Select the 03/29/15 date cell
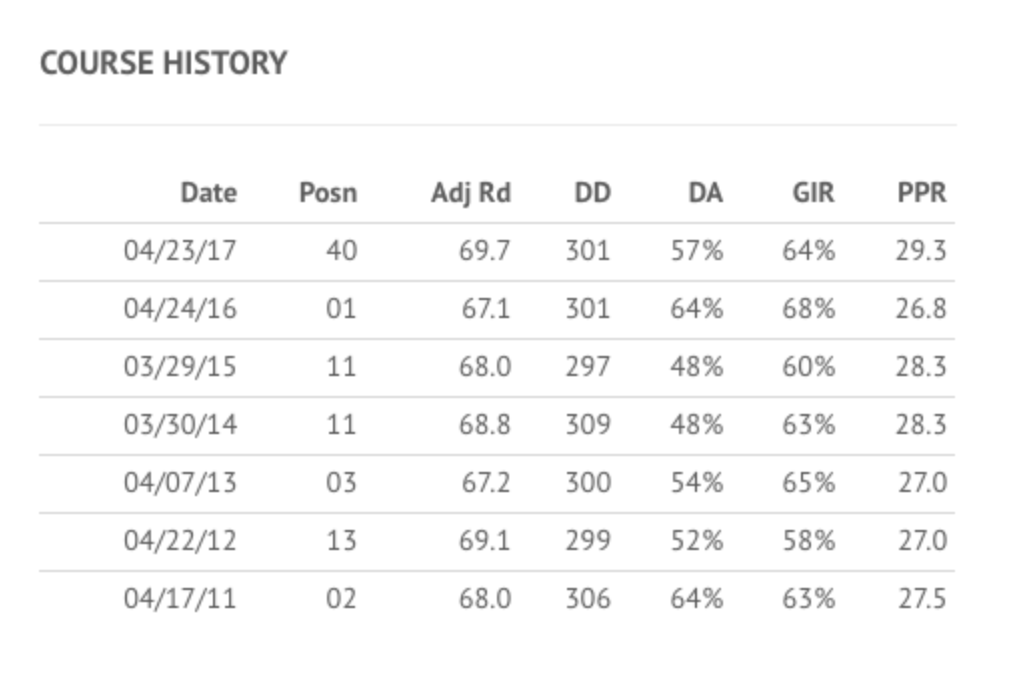The width and height of the screenshot is (1020, 692). tap(180, 367)
